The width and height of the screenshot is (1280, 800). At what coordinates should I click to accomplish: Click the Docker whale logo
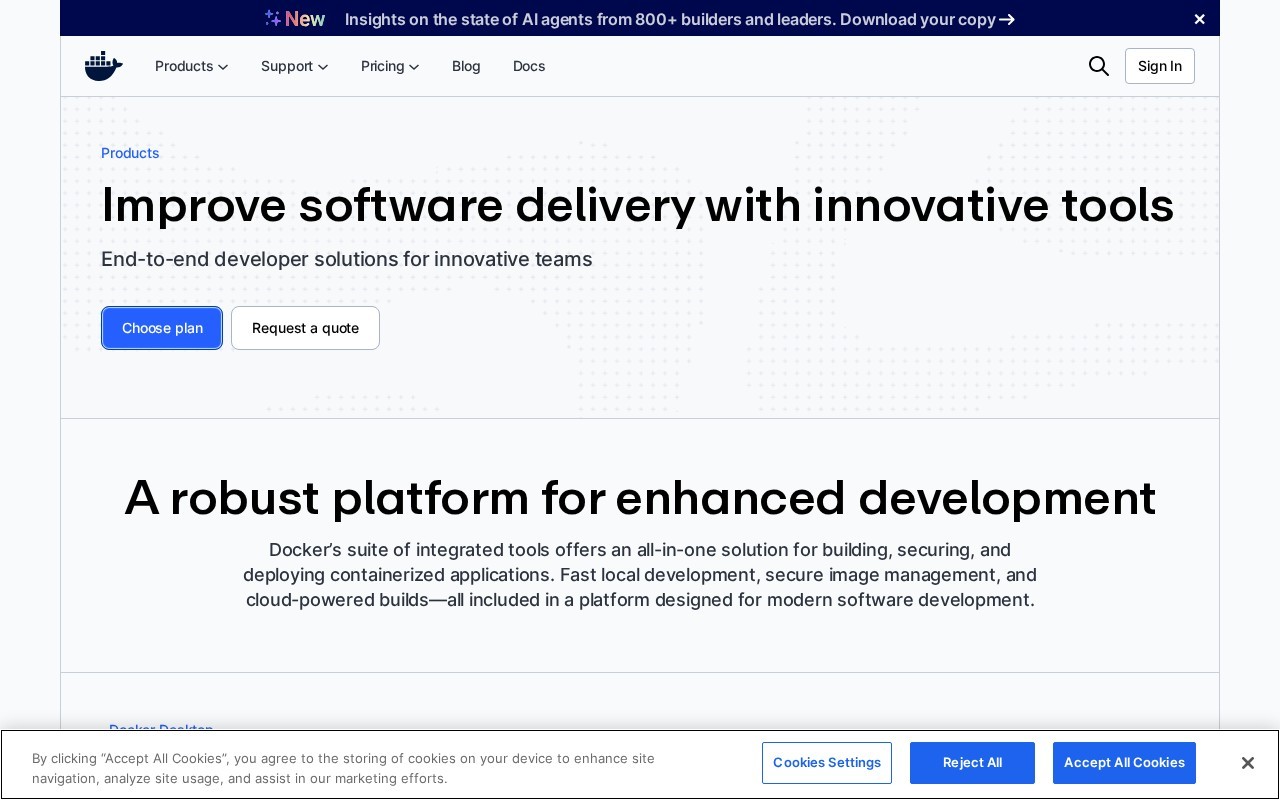(x=104, y=66)
